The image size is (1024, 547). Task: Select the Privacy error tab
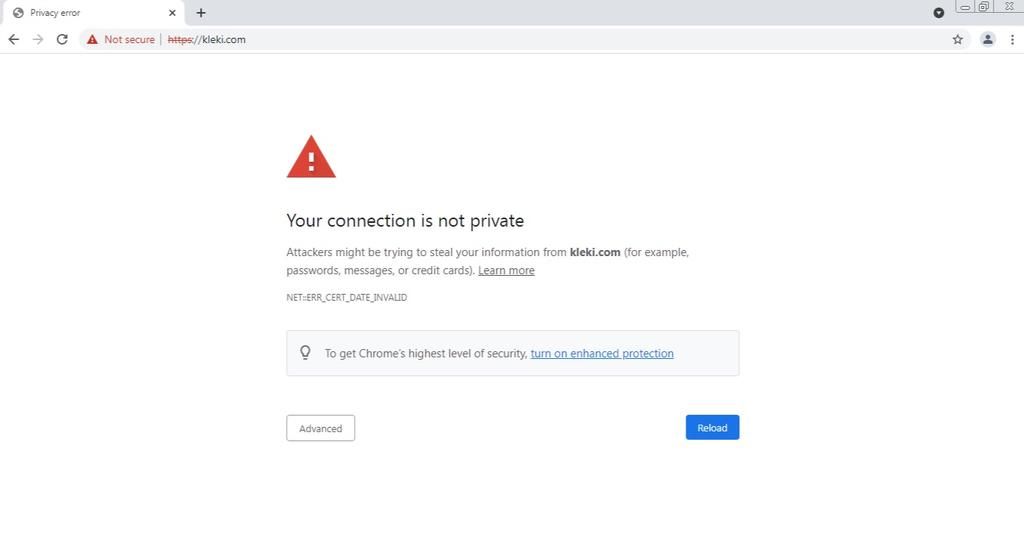tap(80, 13)
